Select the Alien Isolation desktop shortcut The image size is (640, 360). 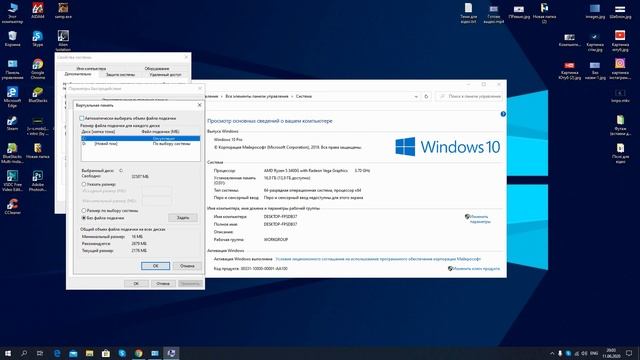pos(63,40)
